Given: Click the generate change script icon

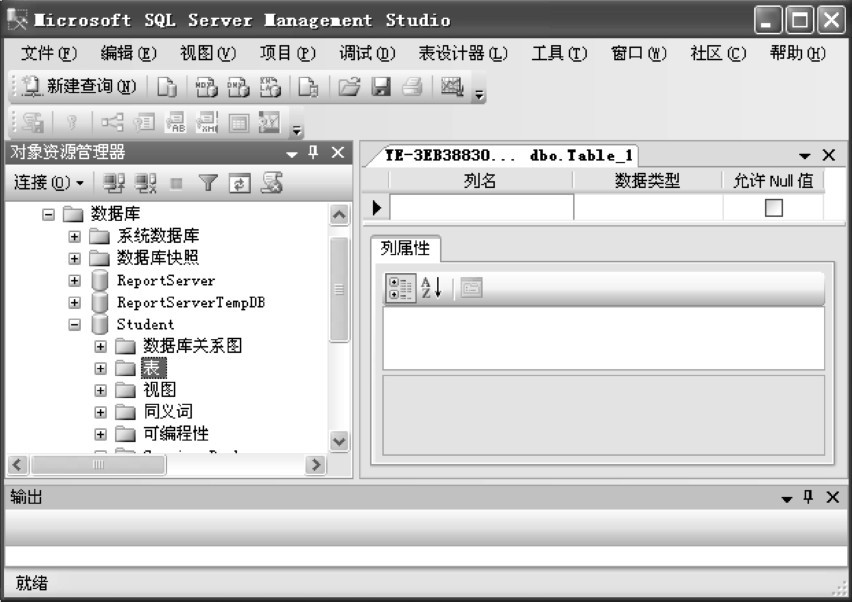Looking at the screenshot, I should click(33, 122).
